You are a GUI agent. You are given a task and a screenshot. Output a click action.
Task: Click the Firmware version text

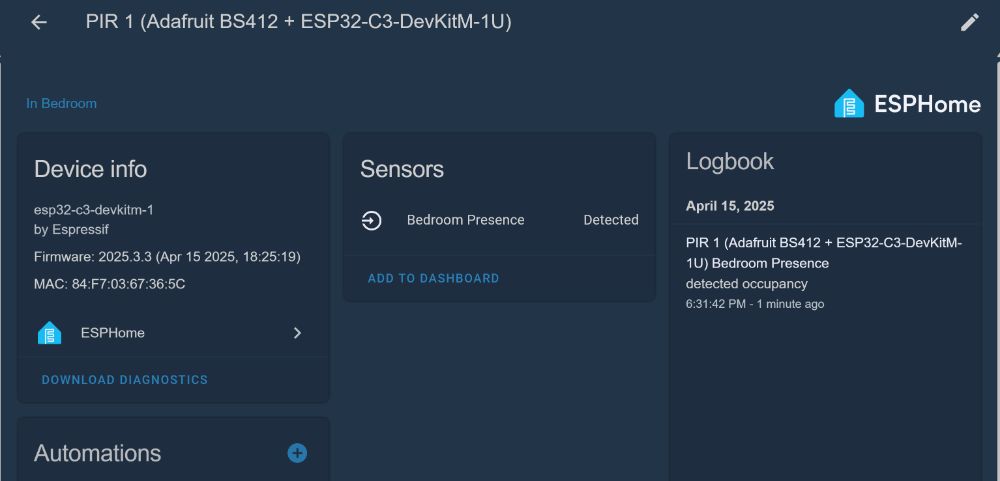[x=167, y=257]
